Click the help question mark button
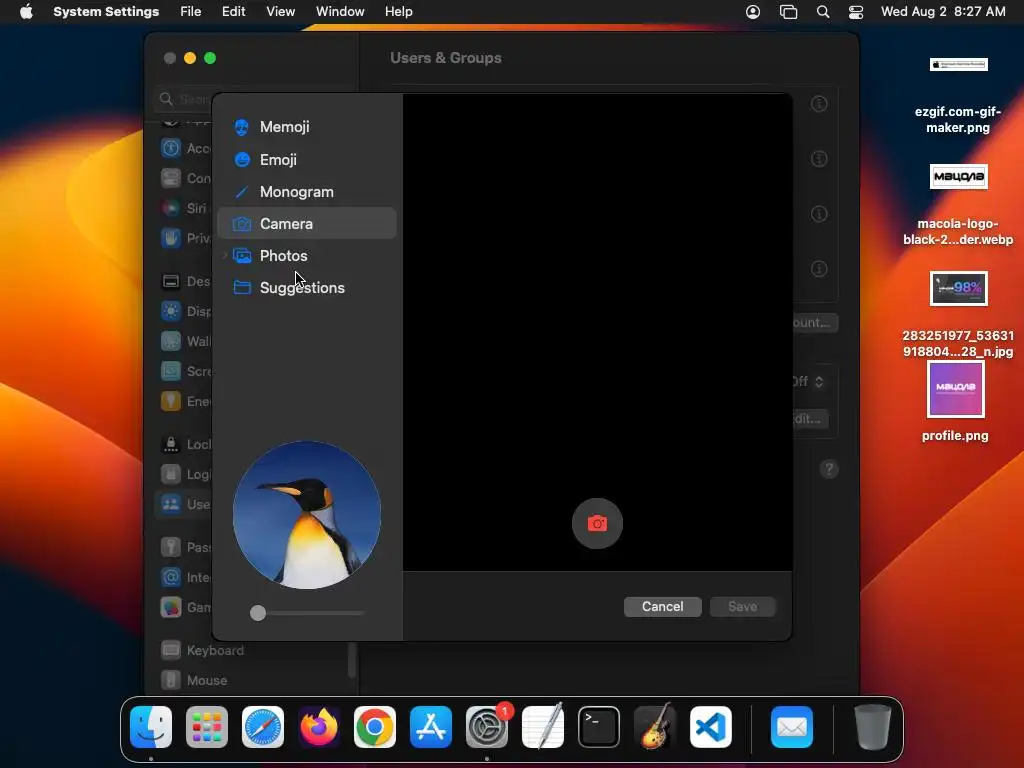 (x=829, y=469)
